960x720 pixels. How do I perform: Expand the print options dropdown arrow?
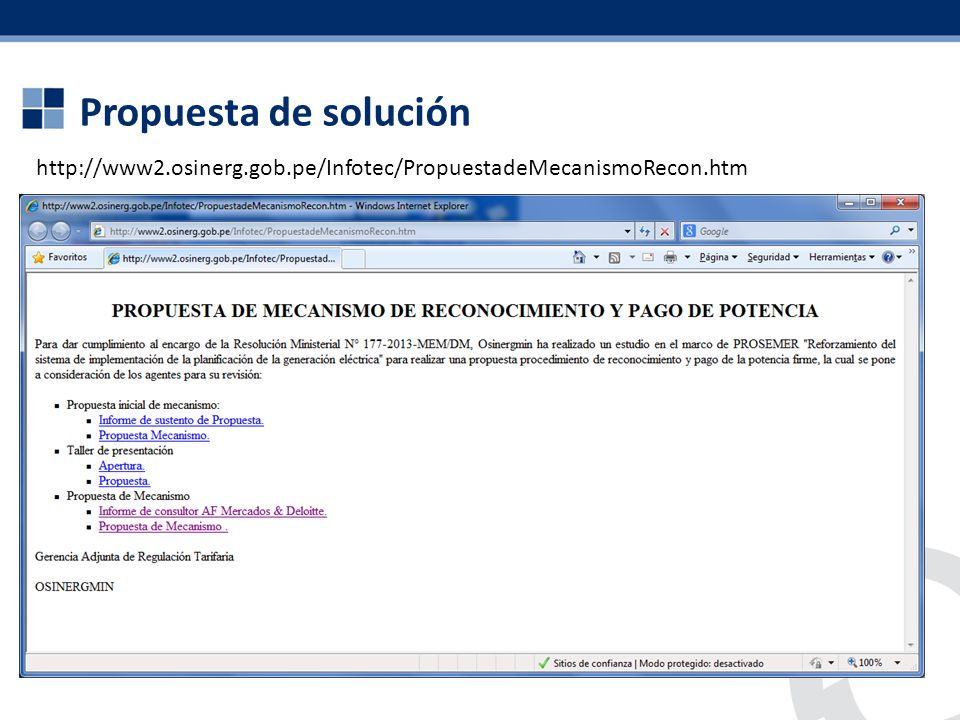(x=688, y=257)
